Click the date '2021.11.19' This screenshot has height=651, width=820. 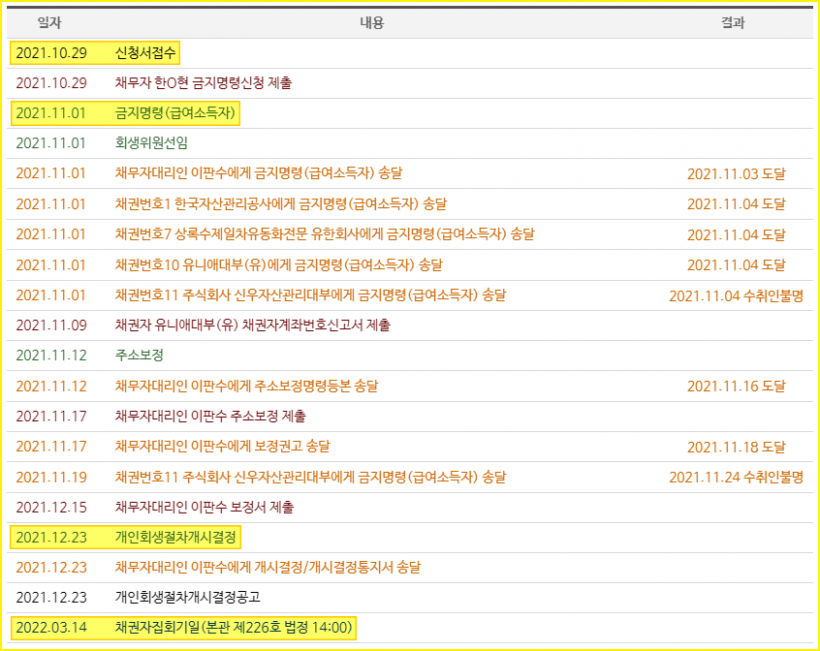[51, 477]
